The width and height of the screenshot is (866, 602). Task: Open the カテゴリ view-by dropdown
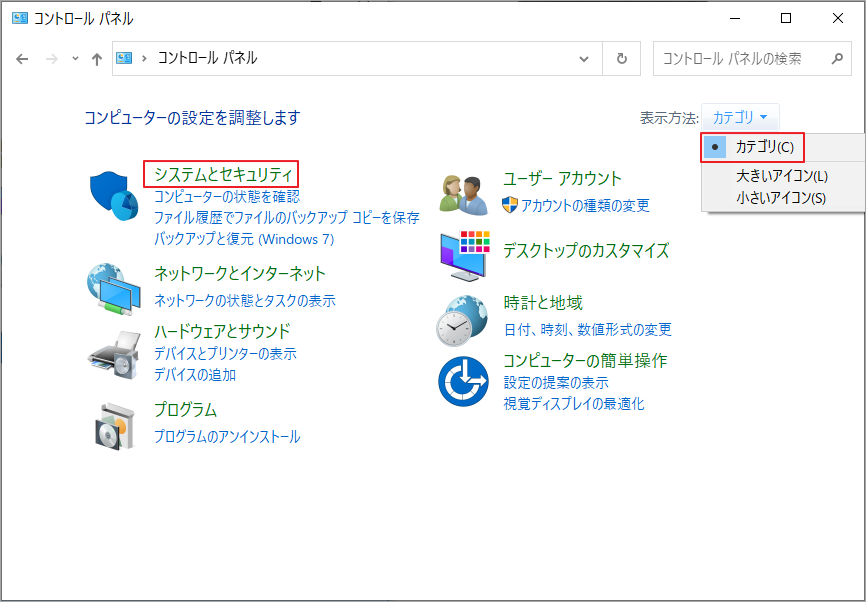(x=740, y=117)
